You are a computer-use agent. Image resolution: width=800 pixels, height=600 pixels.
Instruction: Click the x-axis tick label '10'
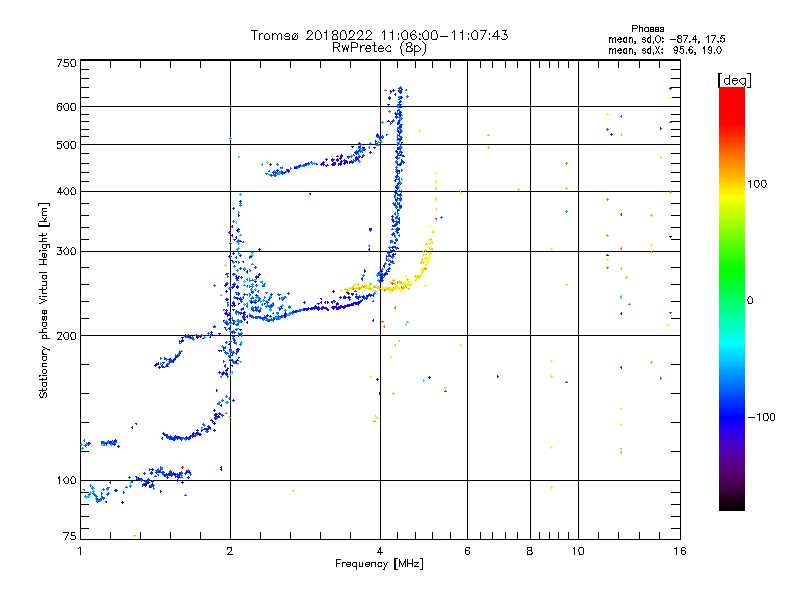click(578, 551)
